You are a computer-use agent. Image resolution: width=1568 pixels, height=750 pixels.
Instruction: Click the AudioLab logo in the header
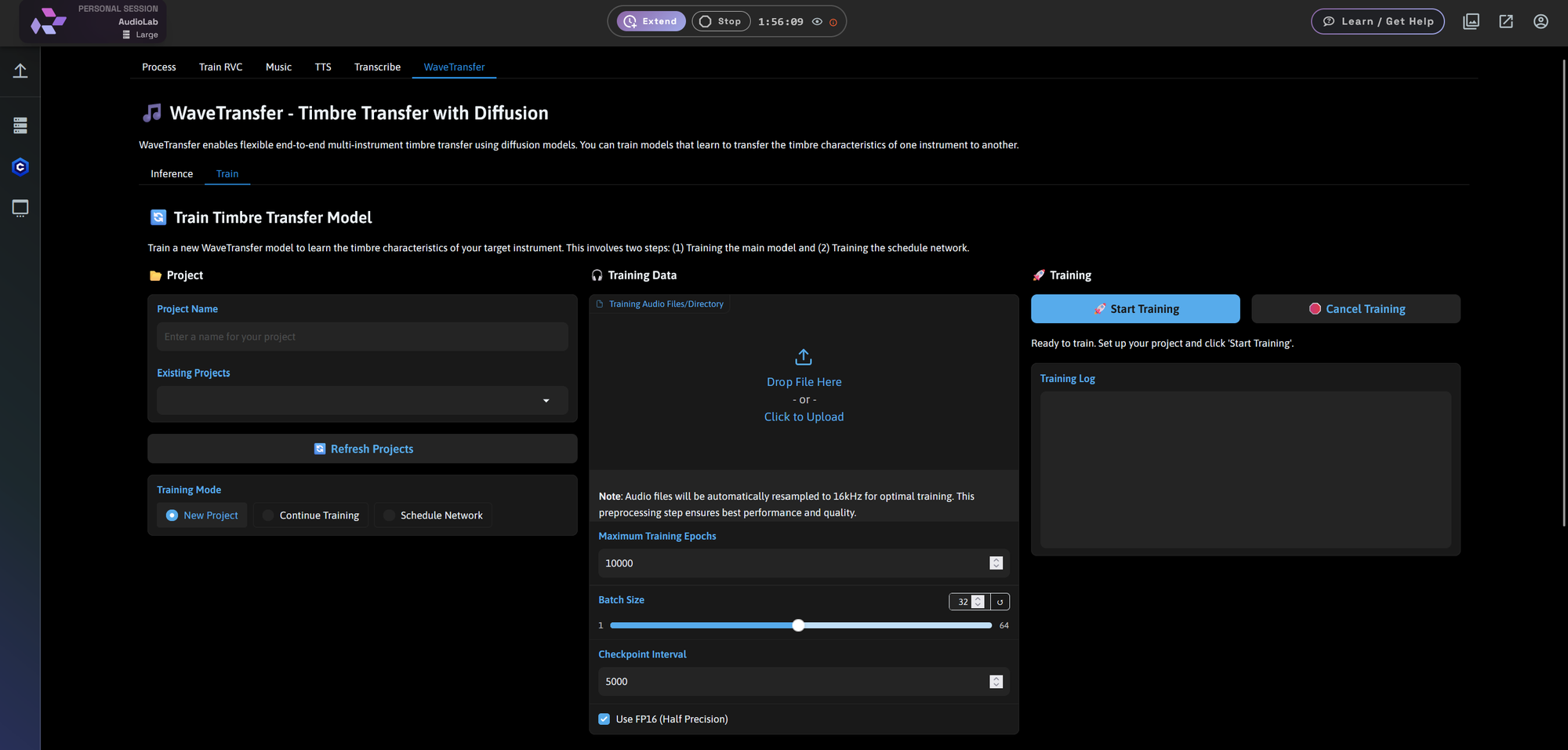[49, 21]
